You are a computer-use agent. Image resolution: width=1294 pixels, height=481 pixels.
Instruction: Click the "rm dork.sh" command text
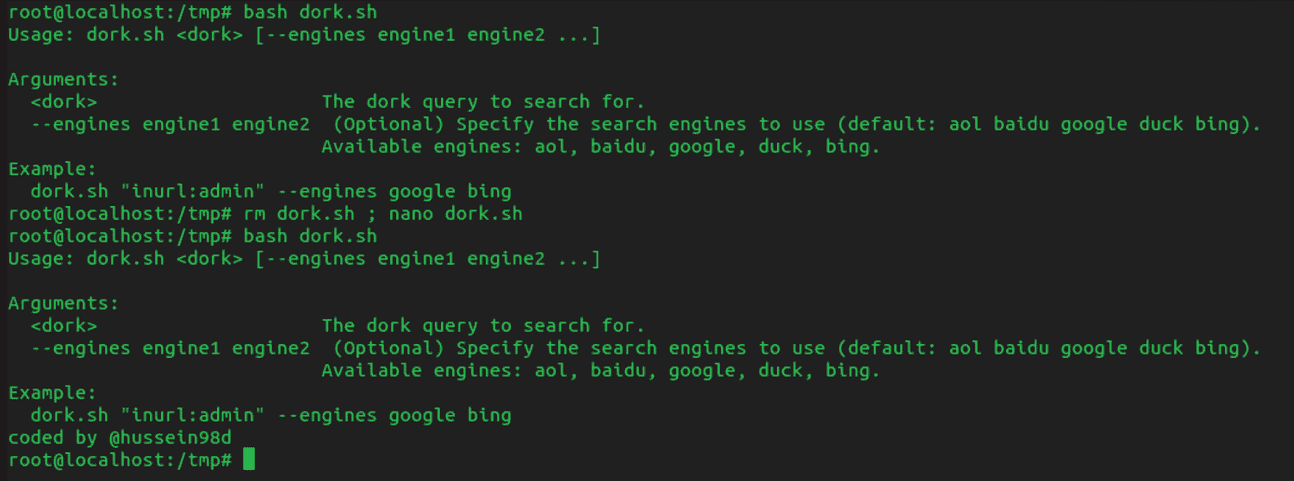pos(299,214)
